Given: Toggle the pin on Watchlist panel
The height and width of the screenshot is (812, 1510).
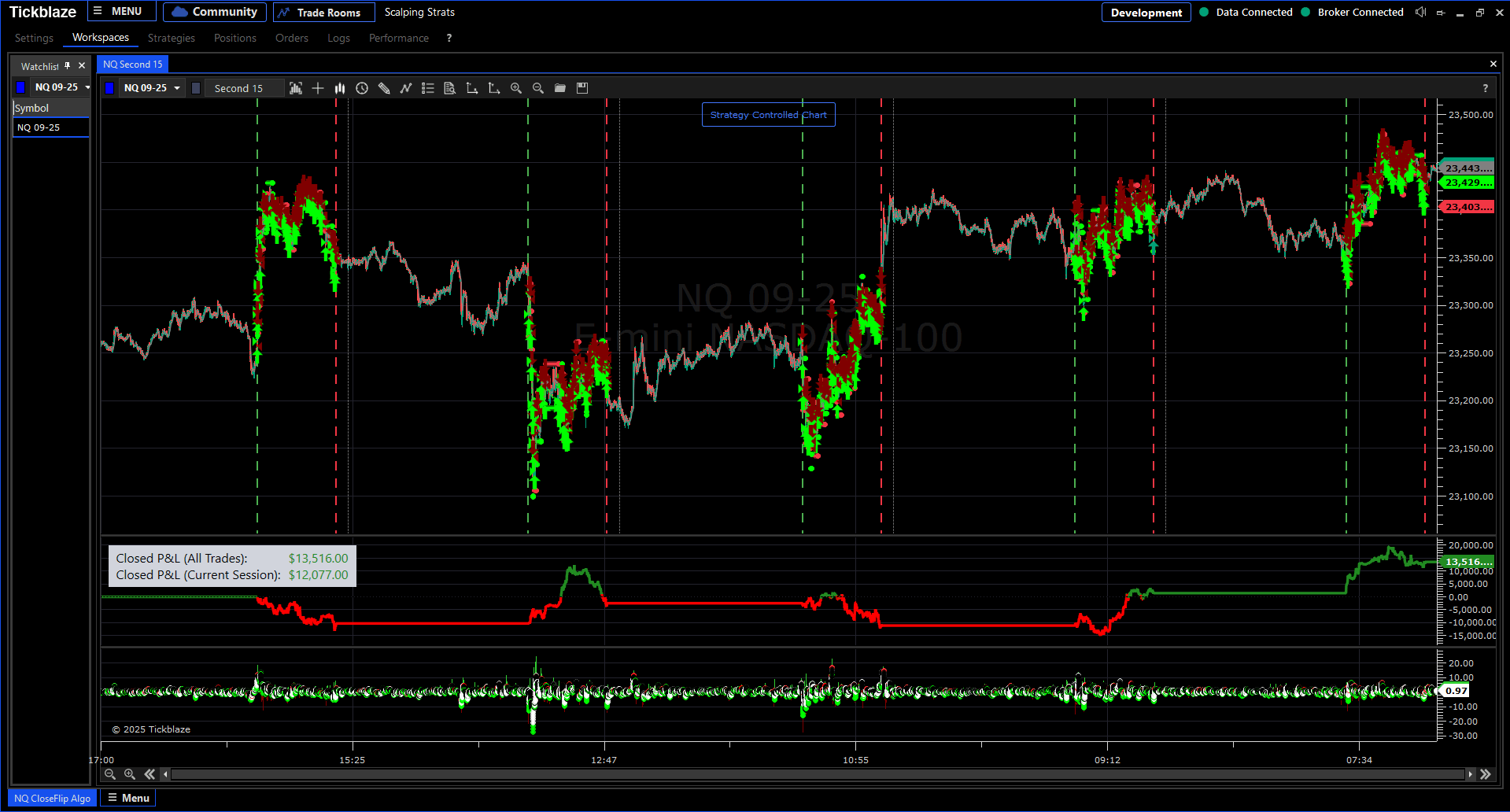Looking at the screenshot, I should pos(68,66).
